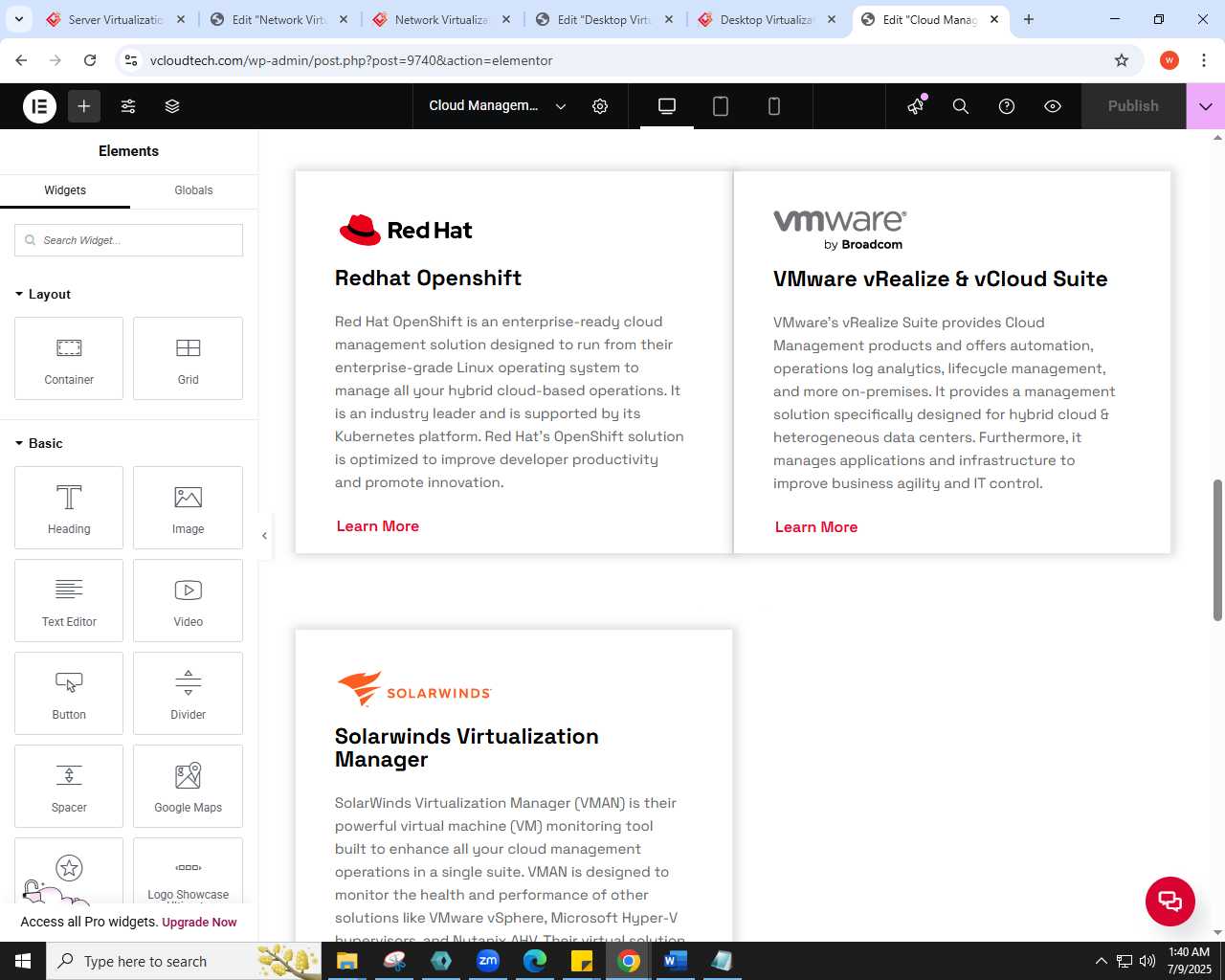The height and width of the screenshot is (980, 1225).
Task: Select the Container widget
Action: click(x=69, y=358)
